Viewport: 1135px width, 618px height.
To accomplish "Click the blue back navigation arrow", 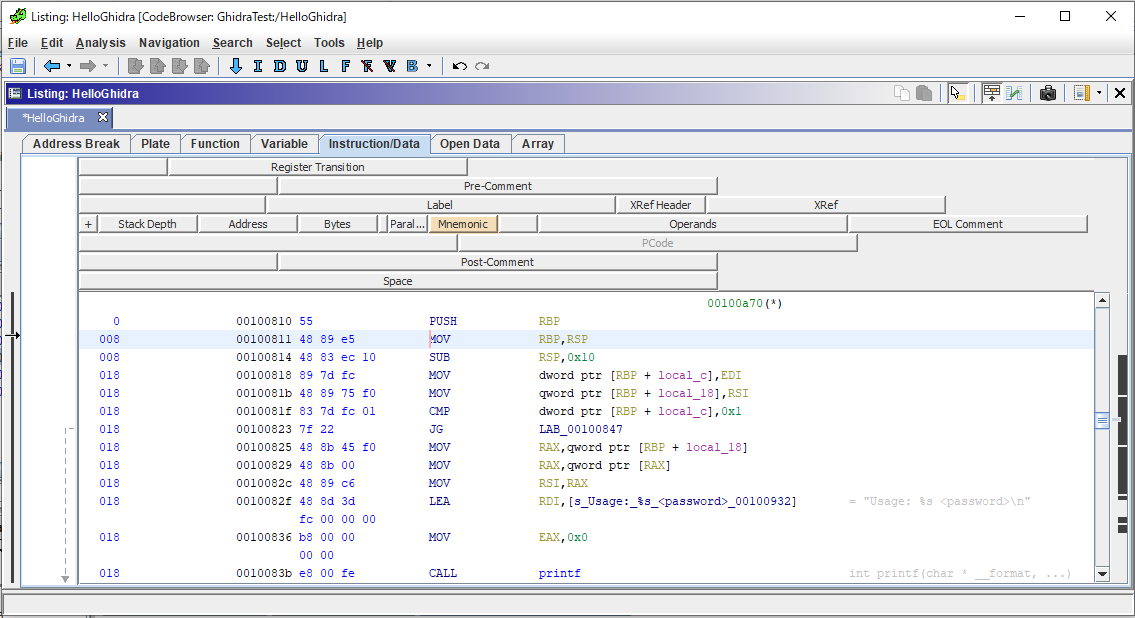I will 52,66.
